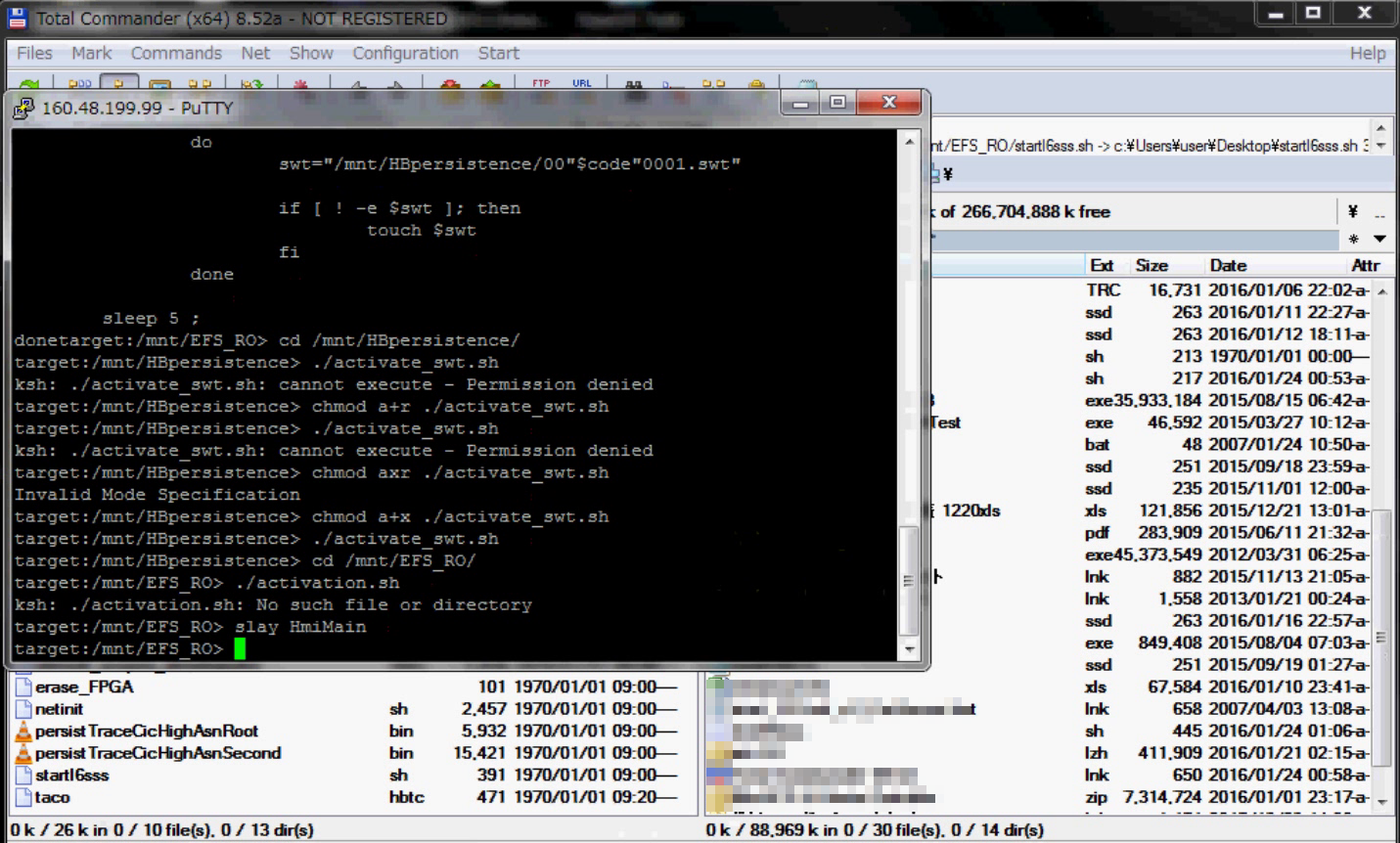The height and width of the screenshot is (843, 1400).
Task: Click the asterisk directory hotlist button
Action: 1353,239
